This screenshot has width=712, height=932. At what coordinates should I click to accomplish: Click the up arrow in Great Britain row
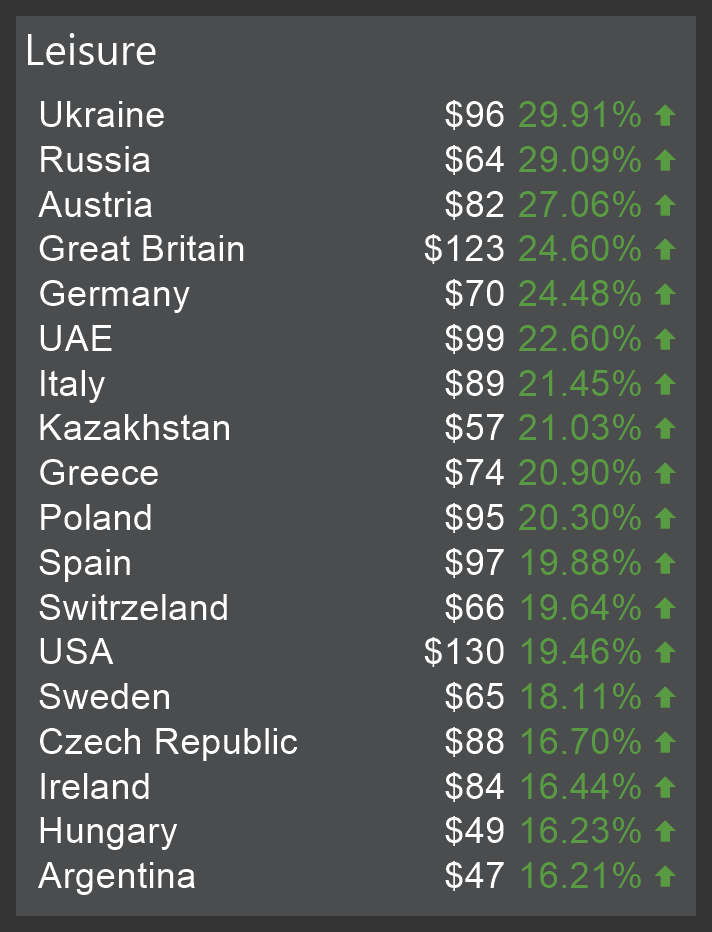coord(665,250)
